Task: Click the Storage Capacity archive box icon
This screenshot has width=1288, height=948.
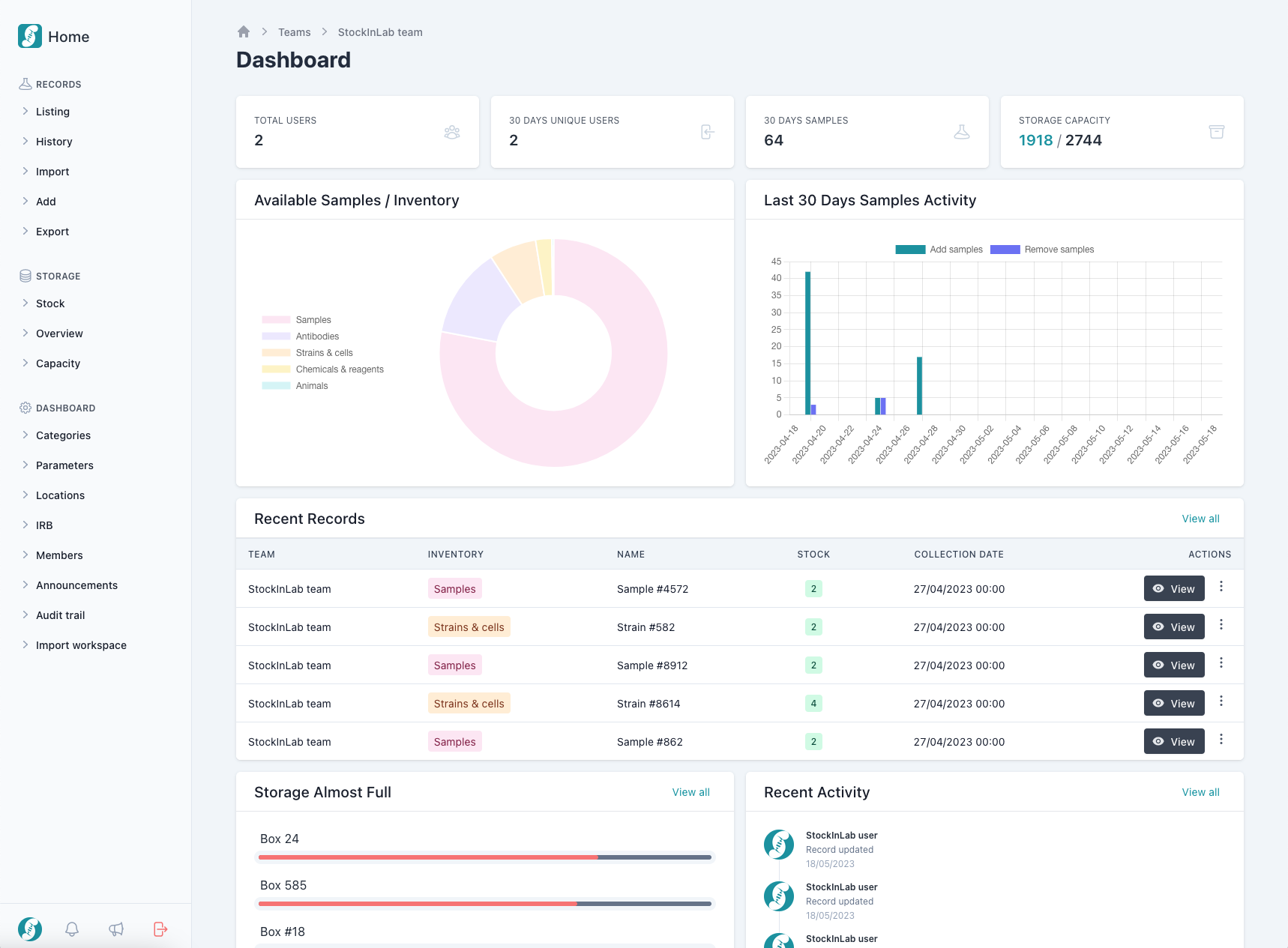Action: [x=1217, y=132]
